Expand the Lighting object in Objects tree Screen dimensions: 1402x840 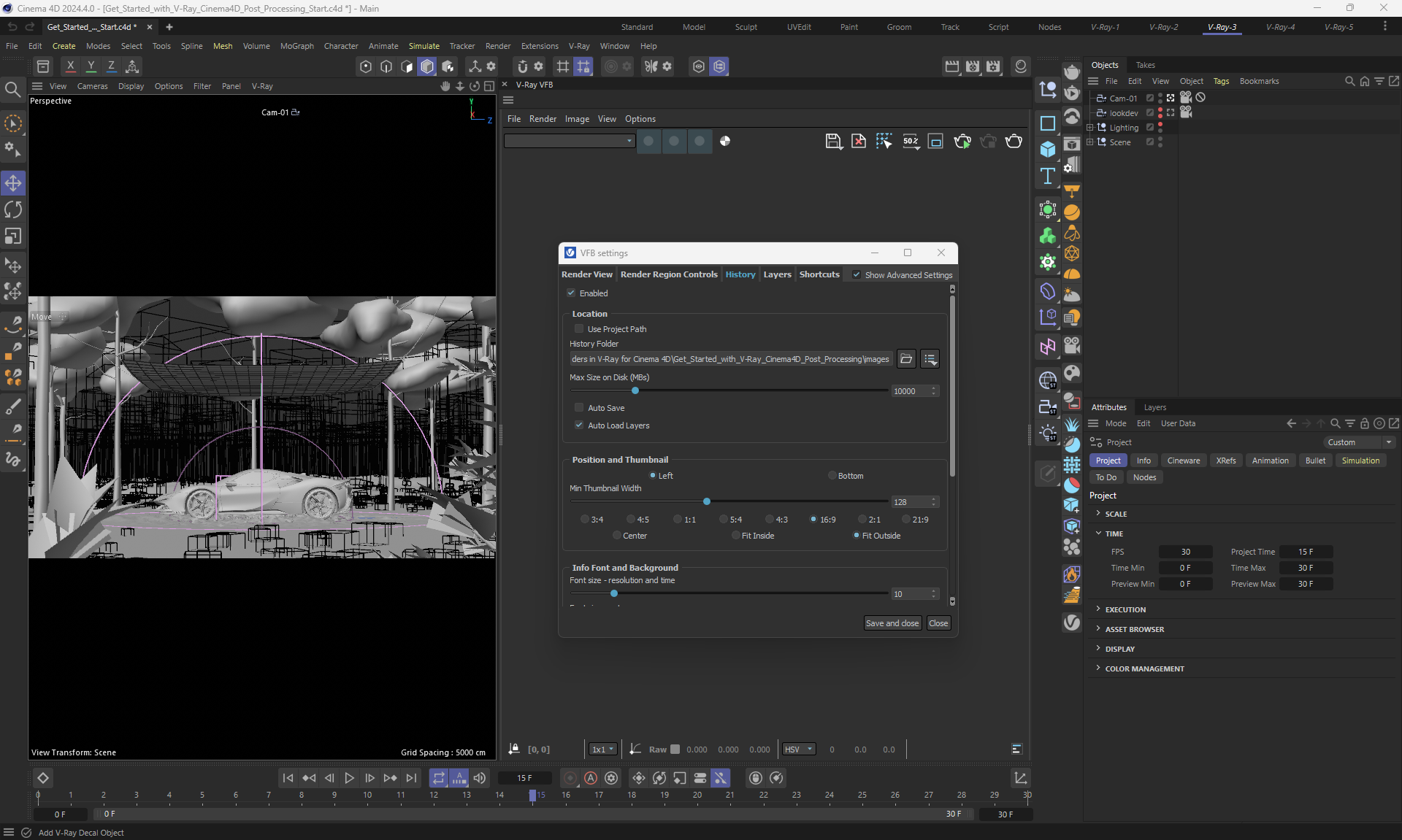coord(1090,128)
